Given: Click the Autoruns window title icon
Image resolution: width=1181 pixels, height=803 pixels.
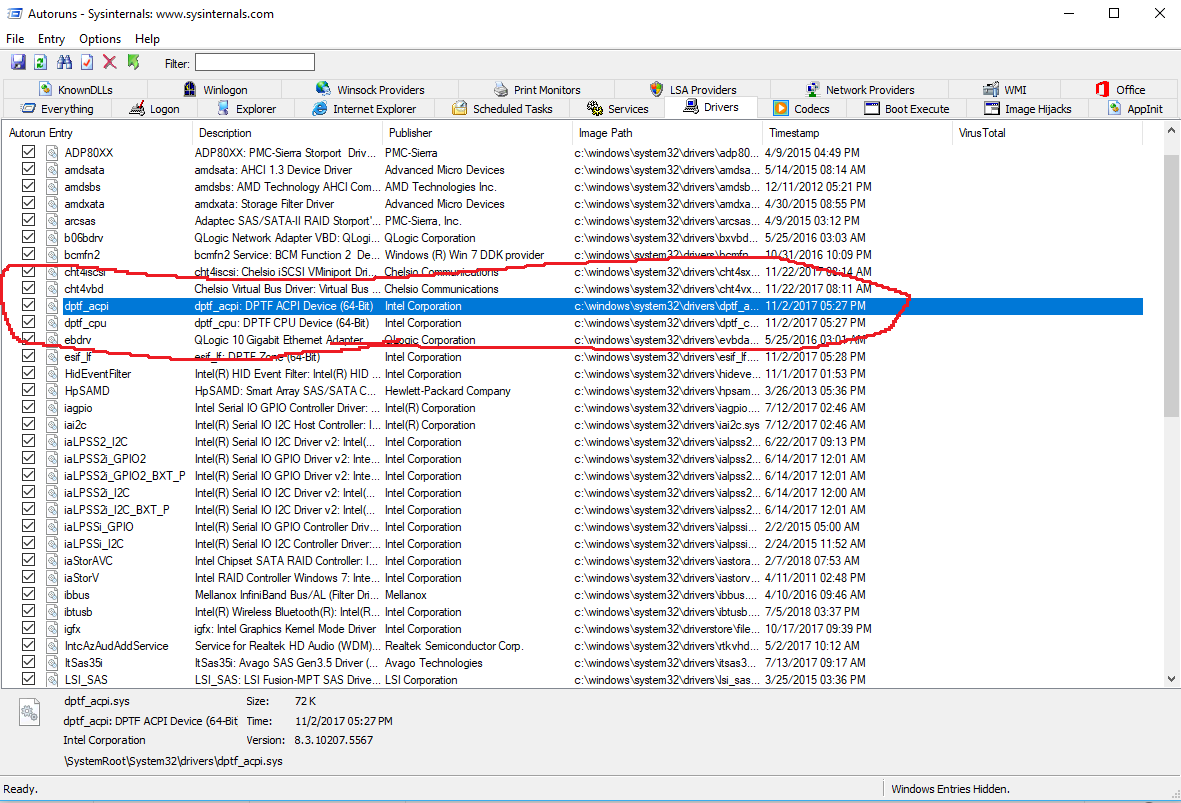Looking at the screenshot, I should click(14, 14).
